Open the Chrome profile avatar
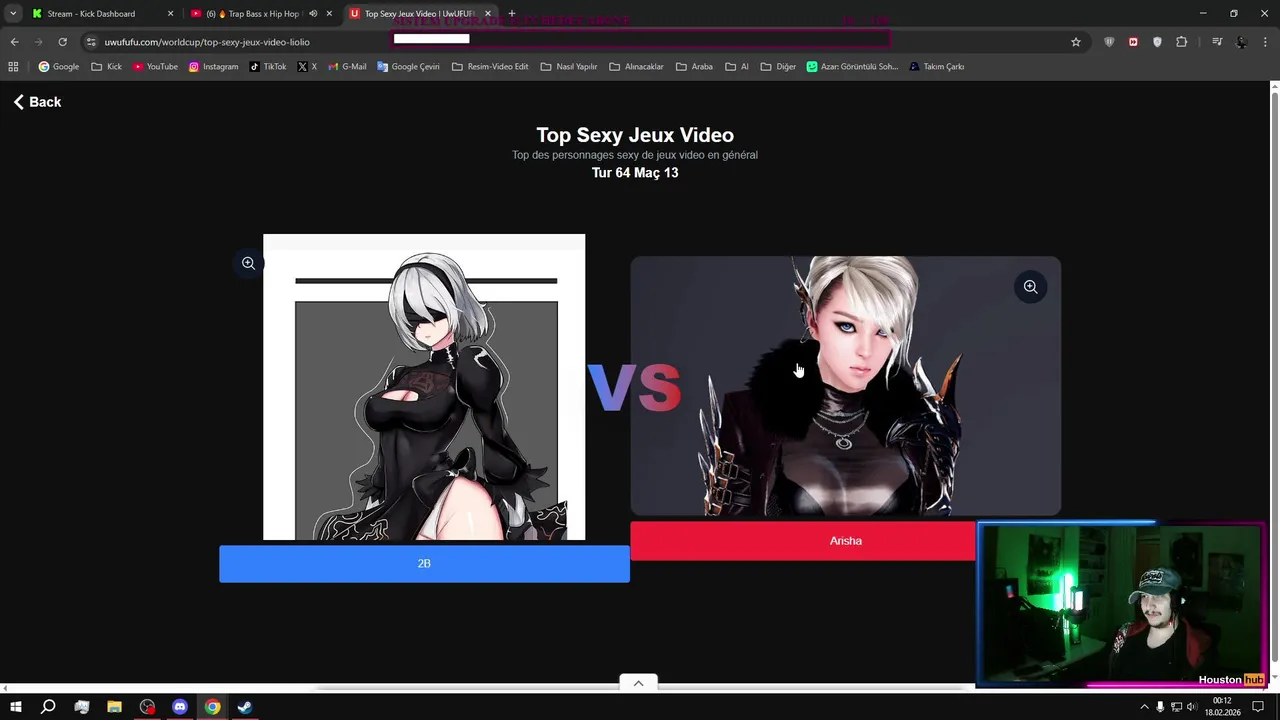 (x=1241, y=42)
